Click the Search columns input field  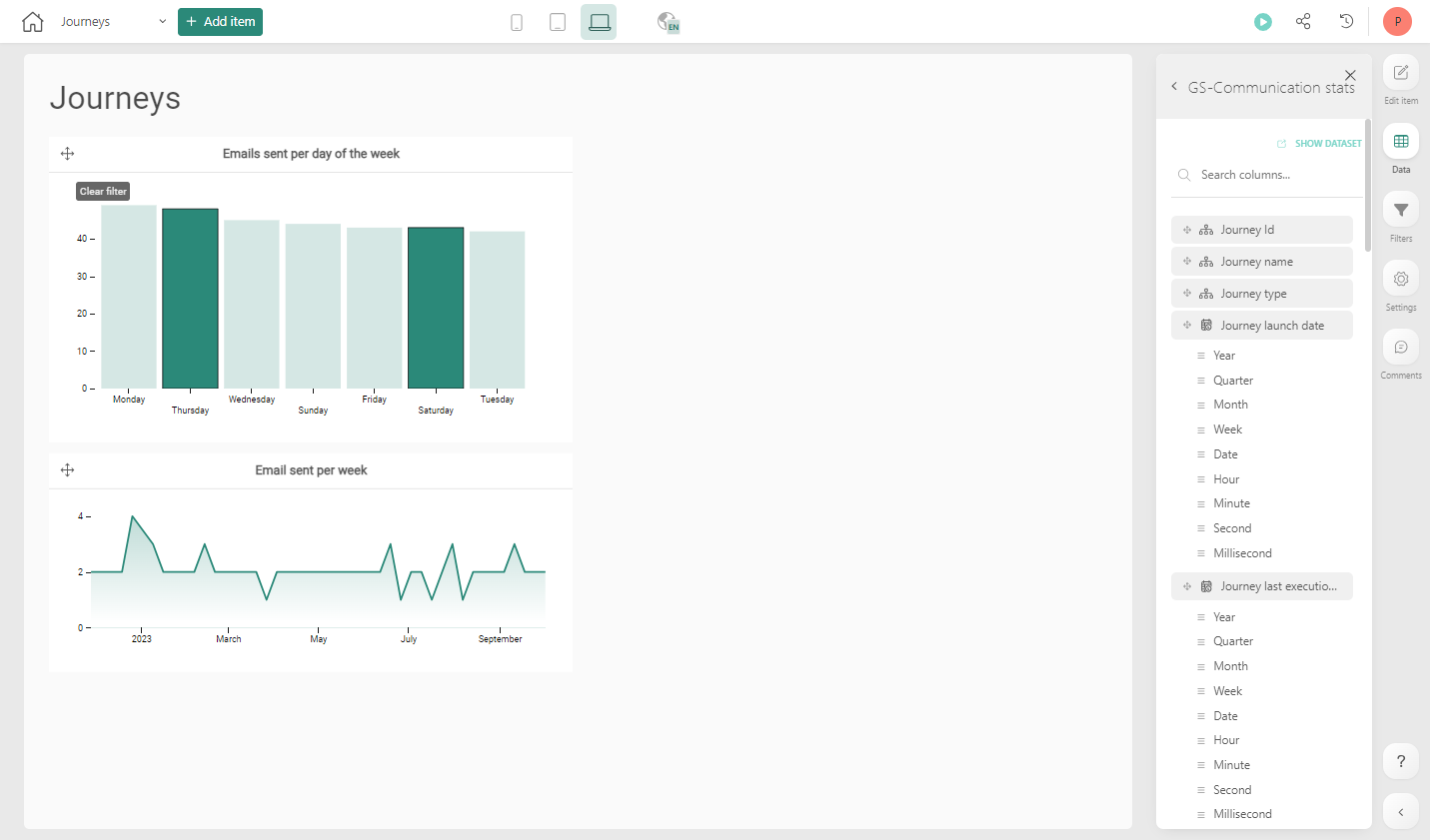(1274, 175)
